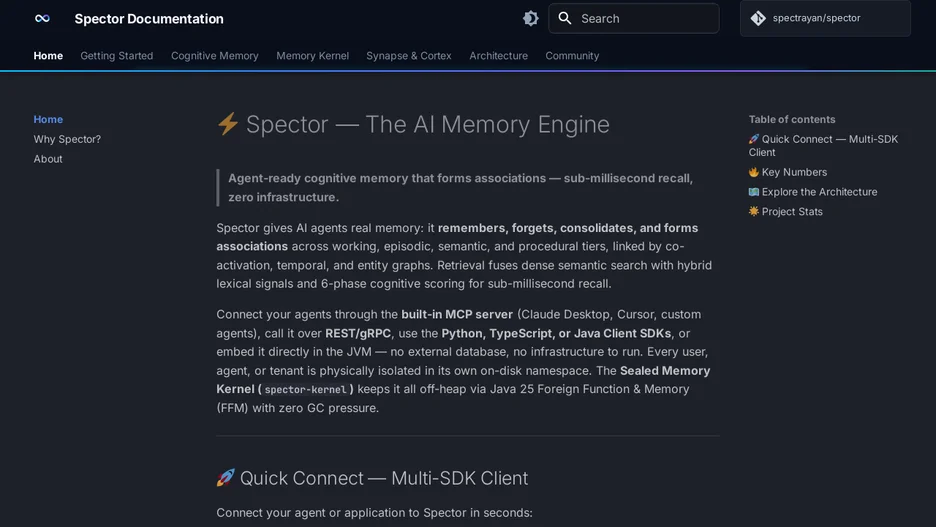The image size is (936, 527).
Task: Click the sun icon beside Project Stats
Action: pos(754,211)
